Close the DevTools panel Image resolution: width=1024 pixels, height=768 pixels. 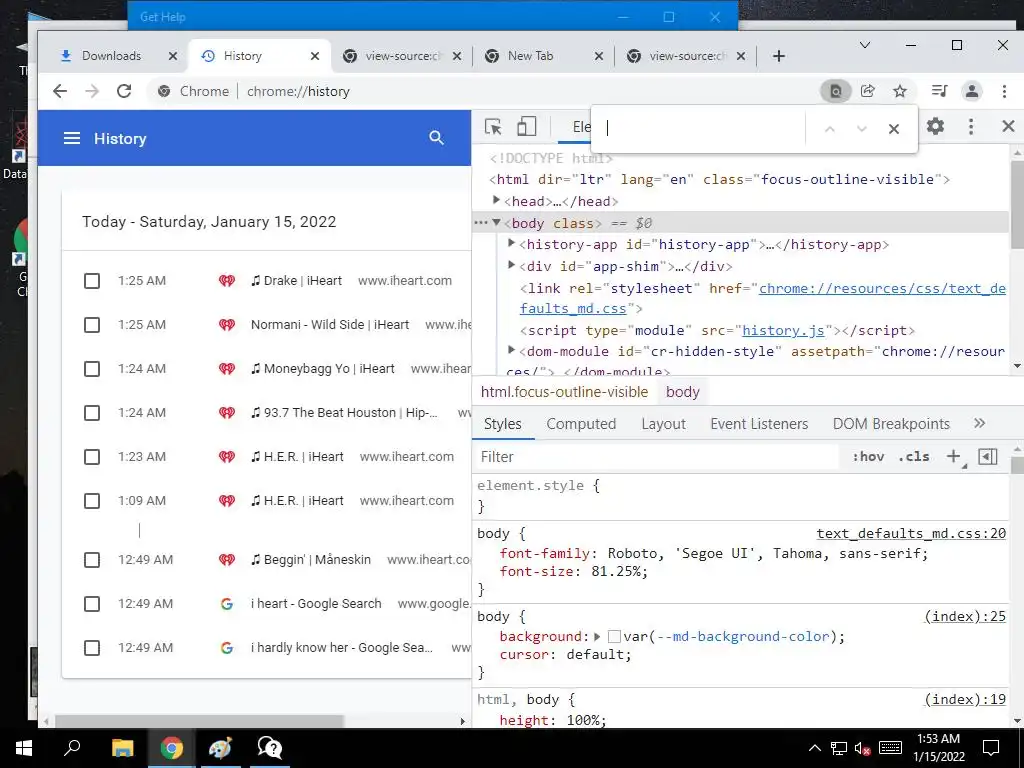[1008, 126]
